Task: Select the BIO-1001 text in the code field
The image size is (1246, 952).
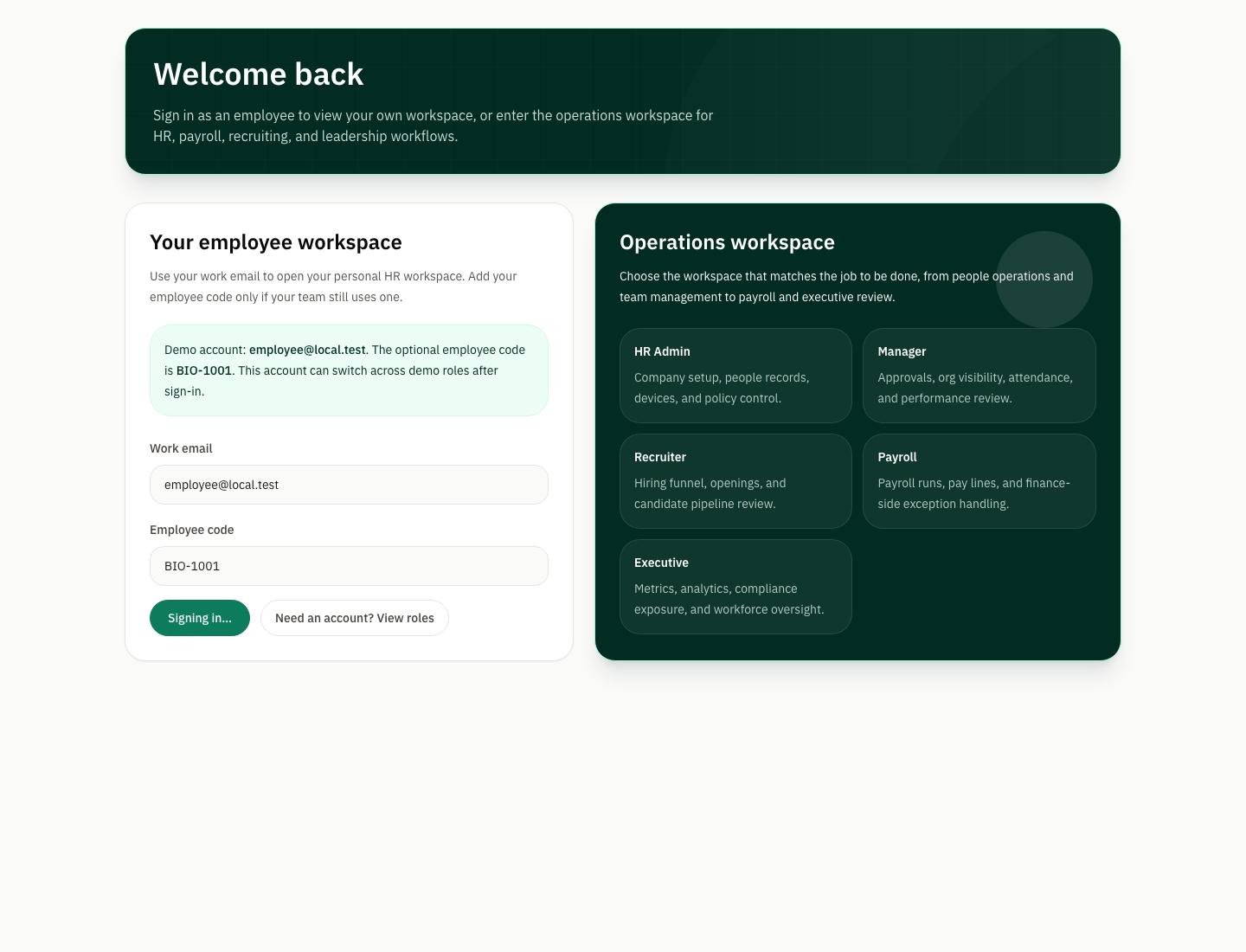Action: pyautogui.click(x=192, y=566)
